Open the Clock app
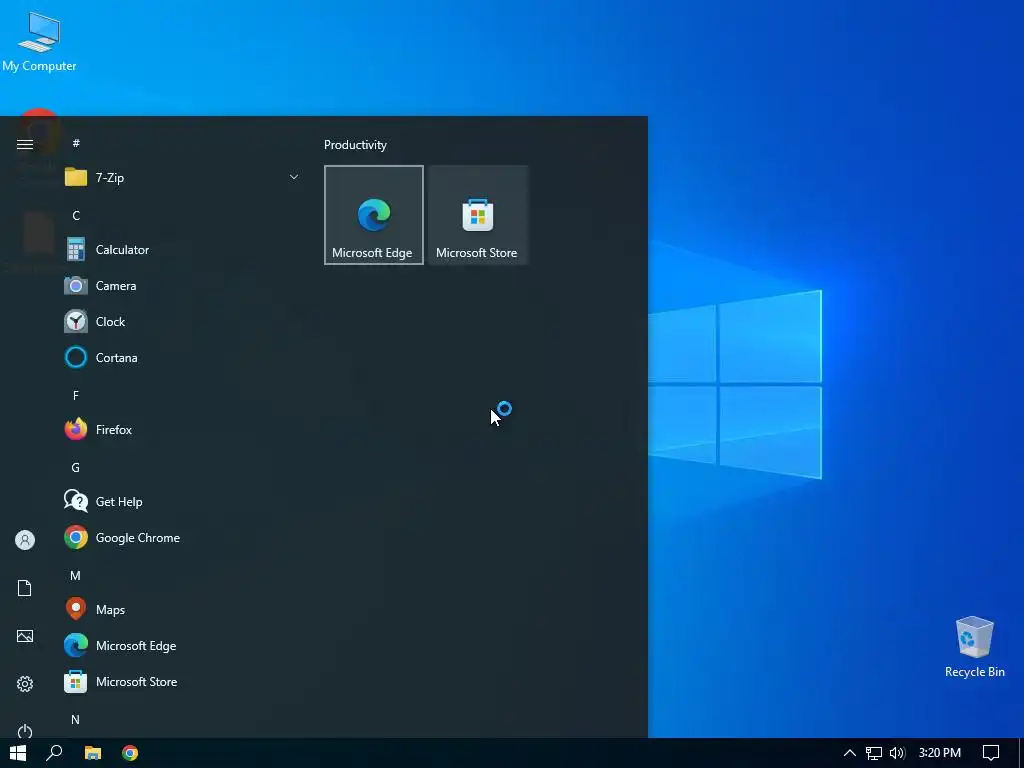Image resolution: width=1024 pixels, height=768 pixels. click(x=182, y=321)
